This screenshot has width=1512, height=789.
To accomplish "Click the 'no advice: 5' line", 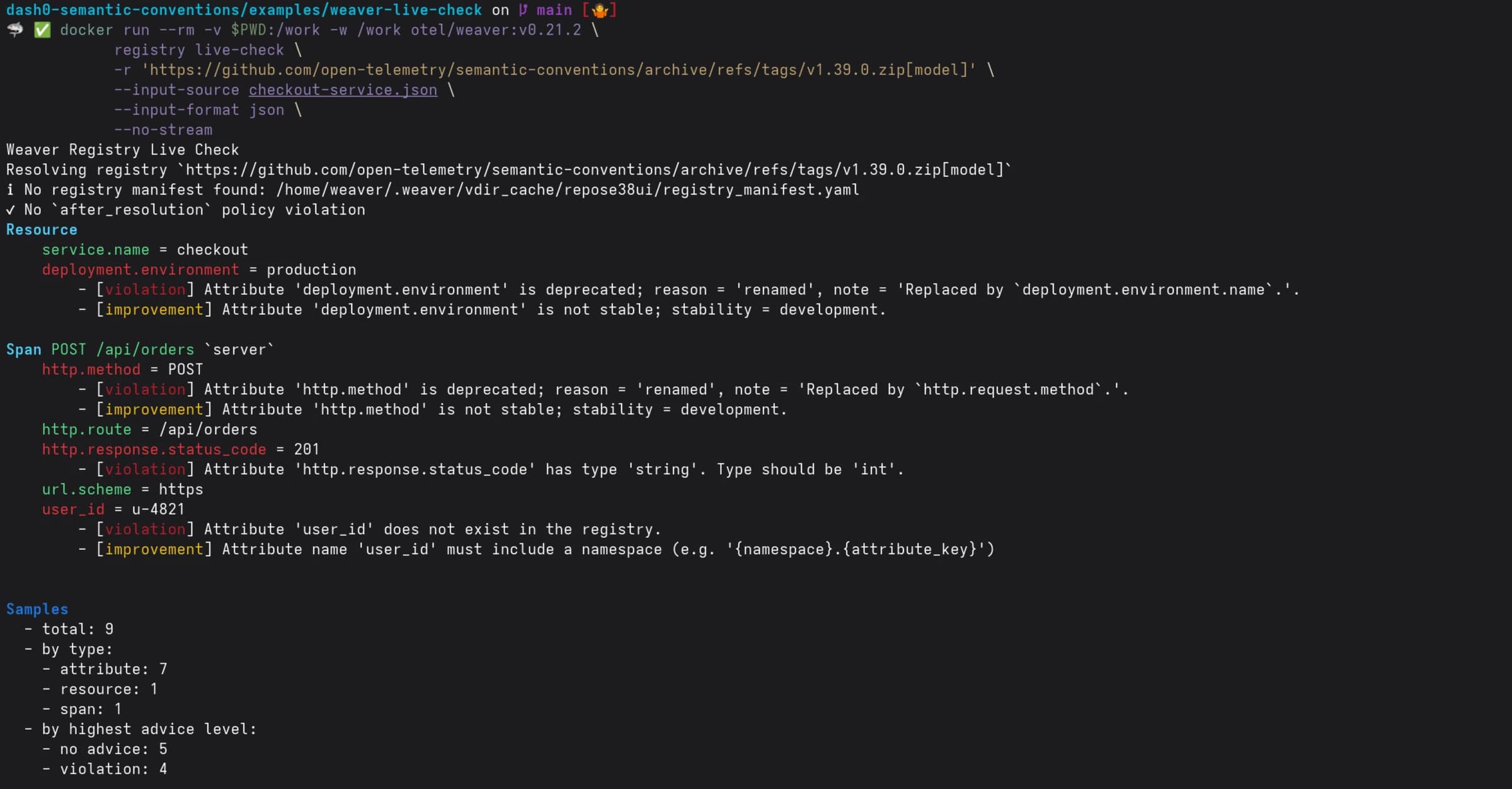I will pos(114,749).
